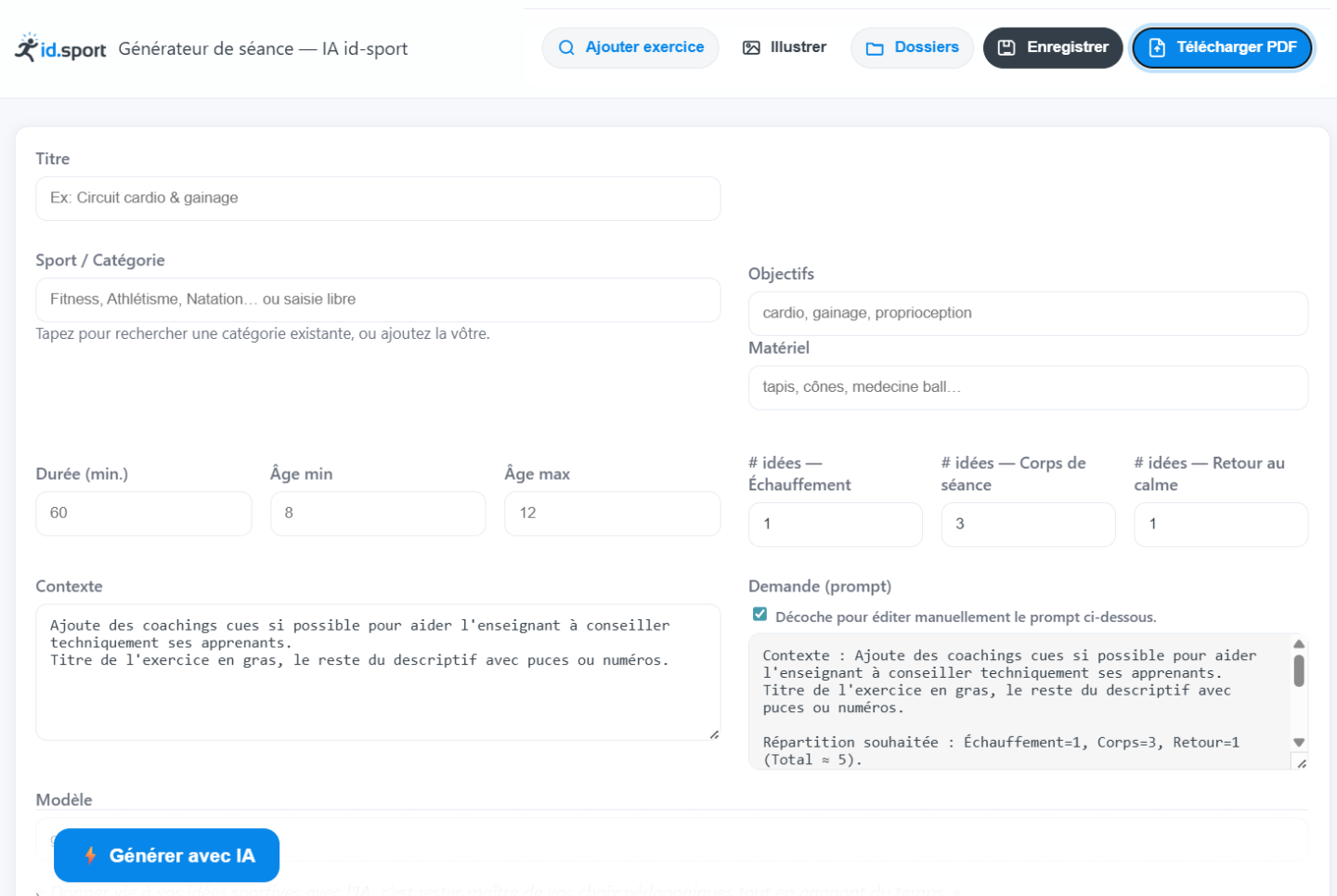1337x896 pixels.
Task: Focus the Titre input field
Action: click(378, 199)
